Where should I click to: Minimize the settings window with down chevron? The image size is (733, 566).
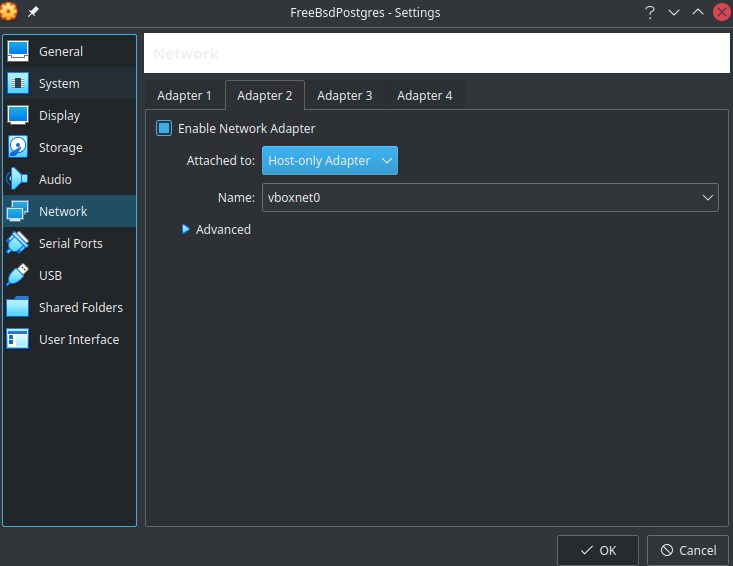pyautogui.click(x=674, y=12)
